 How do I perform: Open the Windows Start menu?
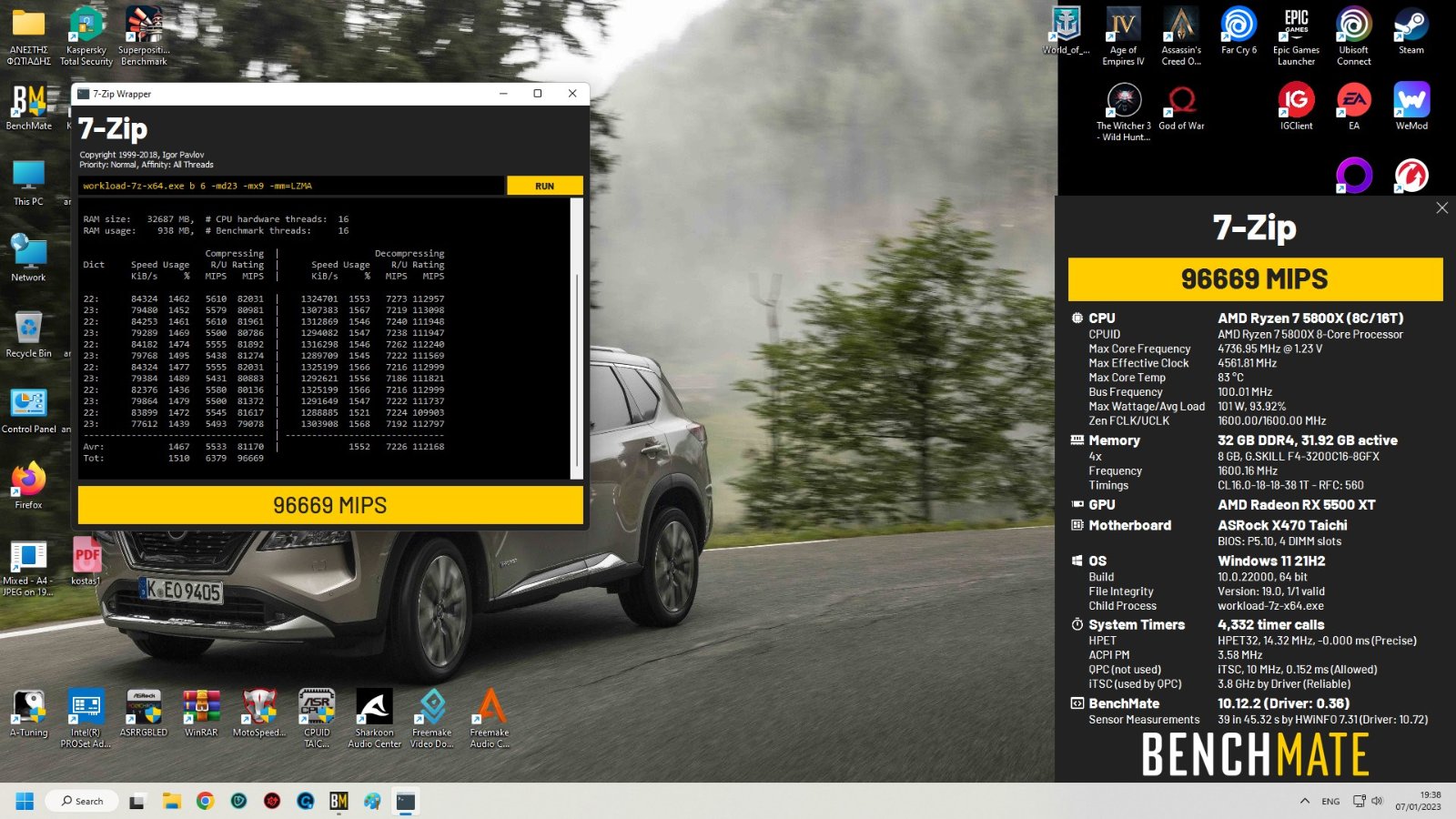25,801
